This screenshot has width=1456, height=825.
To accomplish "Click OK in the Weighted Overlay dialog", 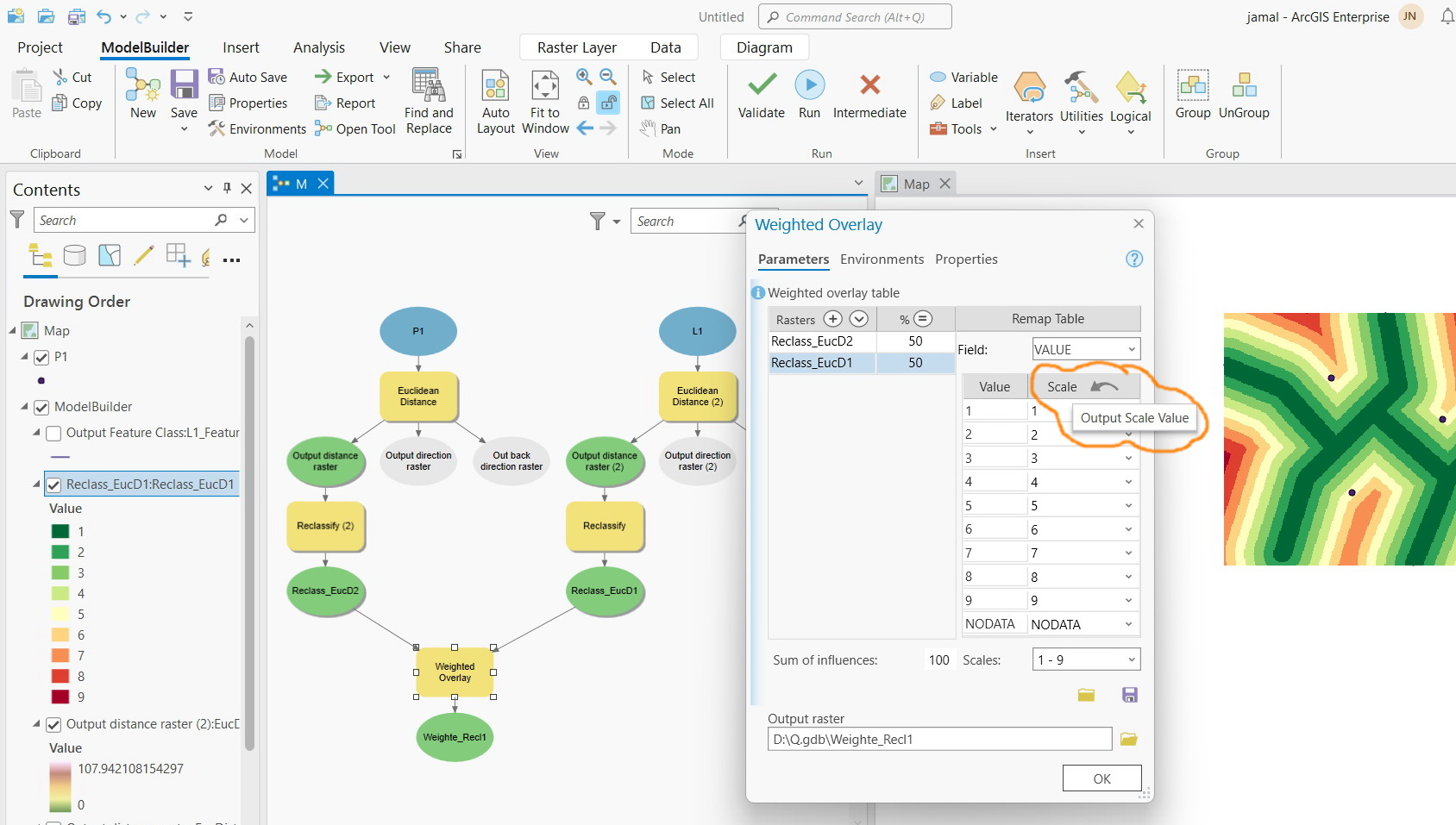I will [x=1101, y=778].
